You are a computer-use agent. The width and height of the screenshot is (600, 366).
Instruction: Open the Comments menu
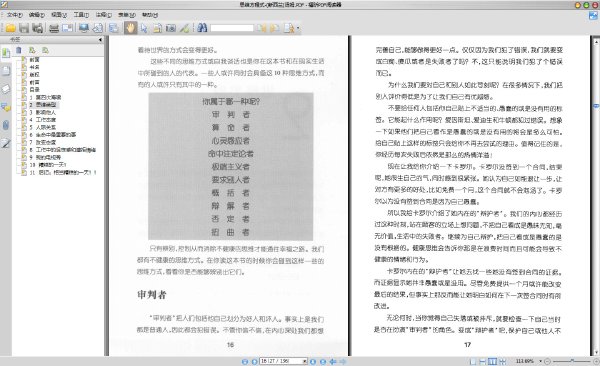[103, 15]
